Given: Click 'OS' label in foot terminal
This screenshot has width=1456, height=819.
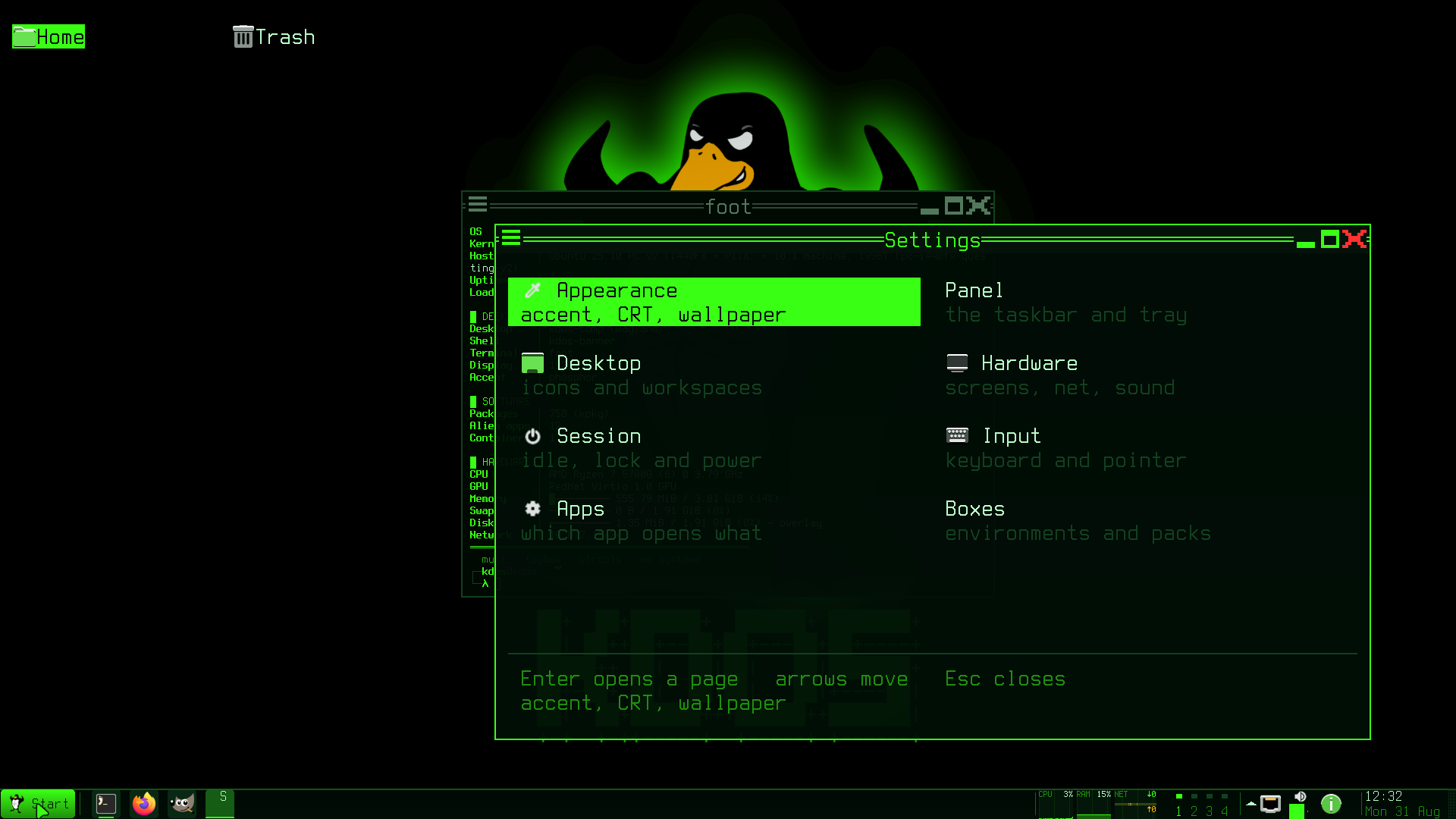Looking at the screenshot, I should click(475, 231).
